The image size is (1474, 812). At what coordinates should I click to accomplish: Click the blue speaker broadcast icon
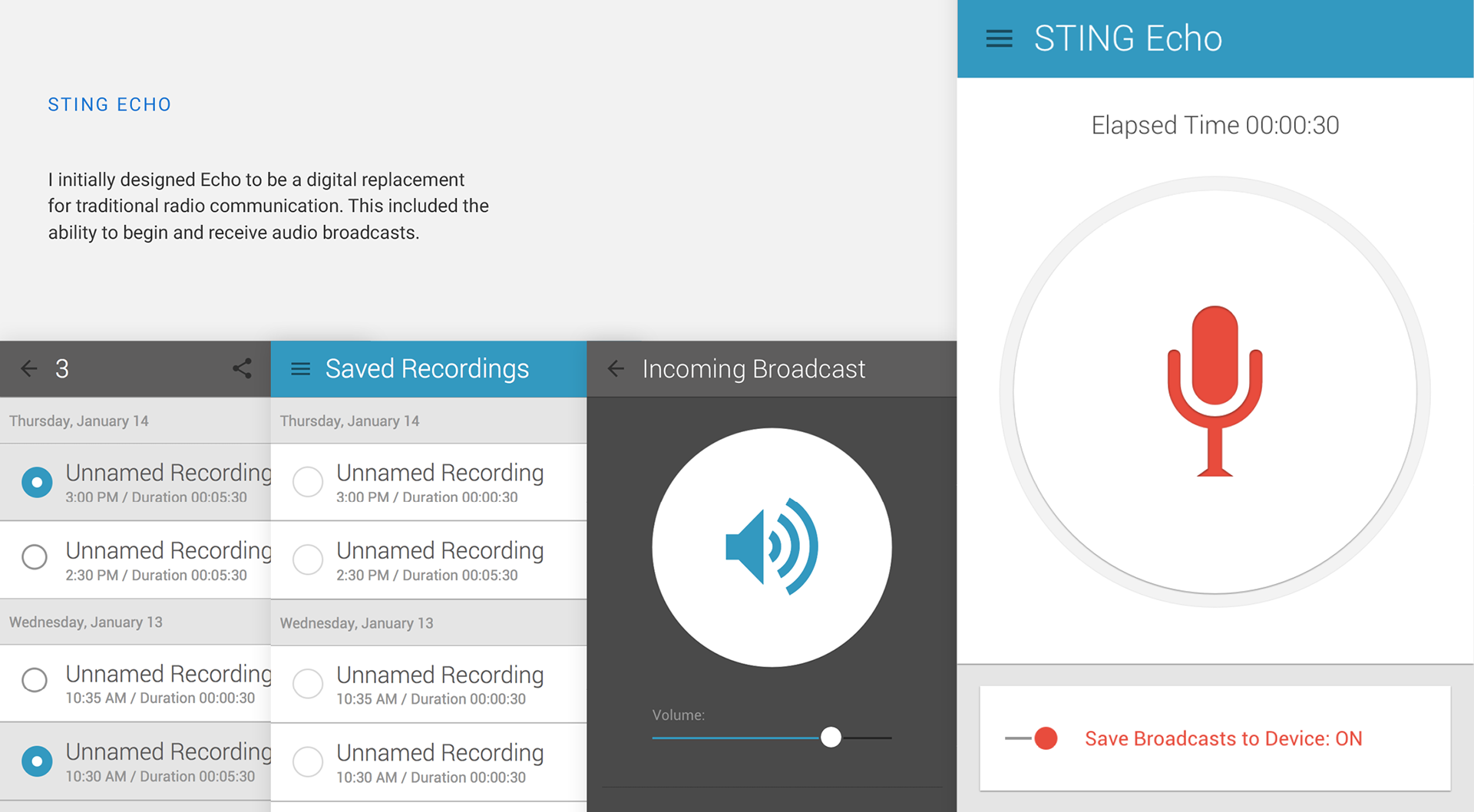tap(772, 547)
